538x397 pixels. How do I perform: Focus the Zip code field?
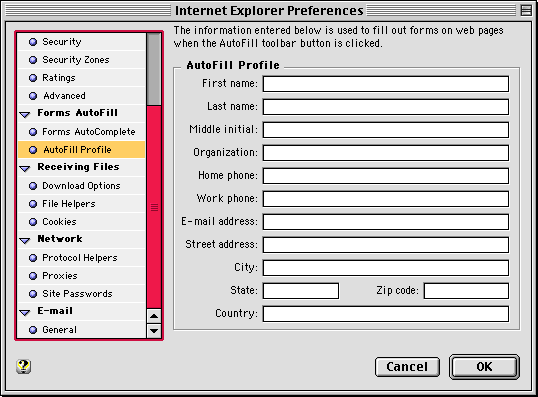[x=466, y=291]
